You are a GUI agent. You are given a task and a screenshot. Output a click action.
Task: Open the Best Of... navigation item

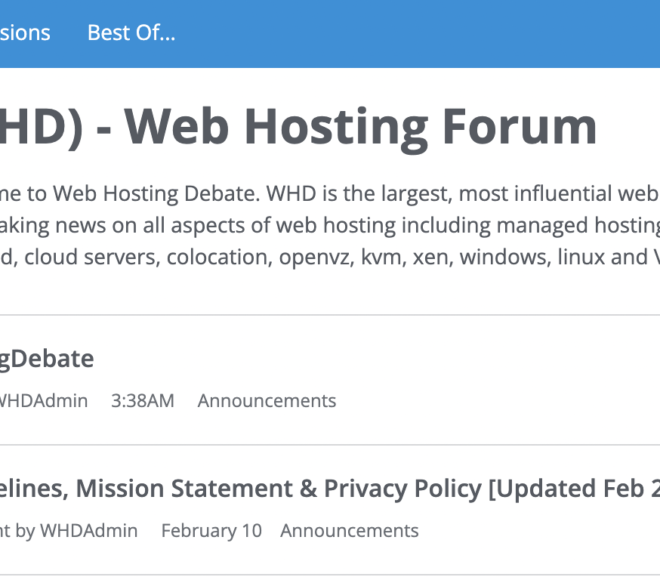pyautogui.click(x=131, y=33)
